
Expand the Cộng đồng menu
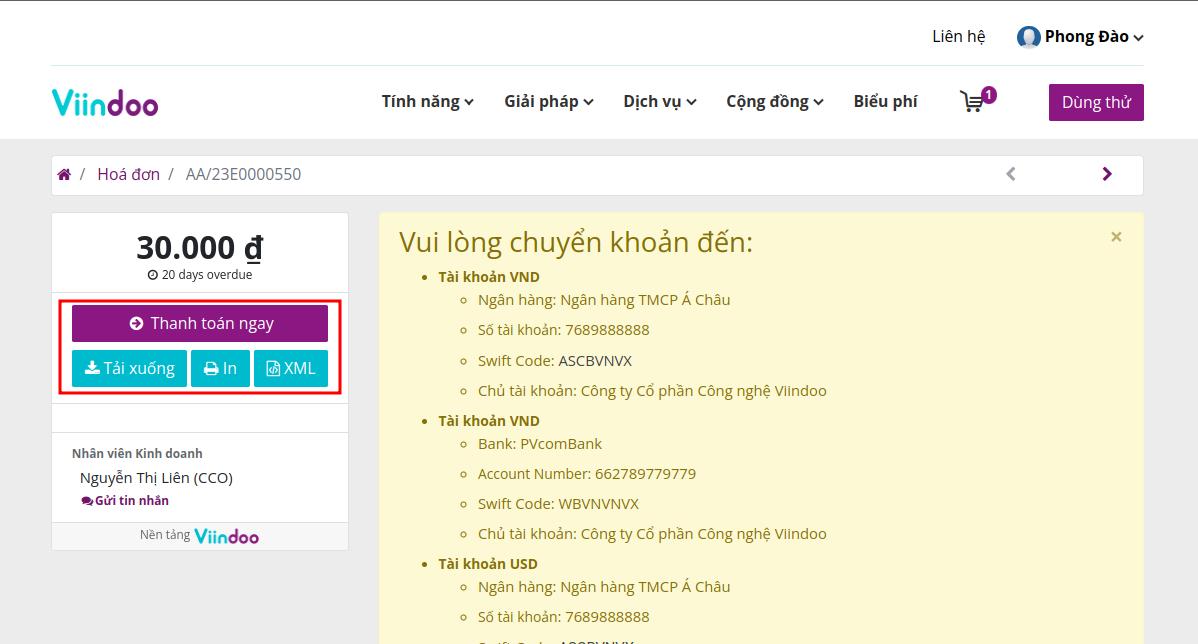click(x=775, y=102)
